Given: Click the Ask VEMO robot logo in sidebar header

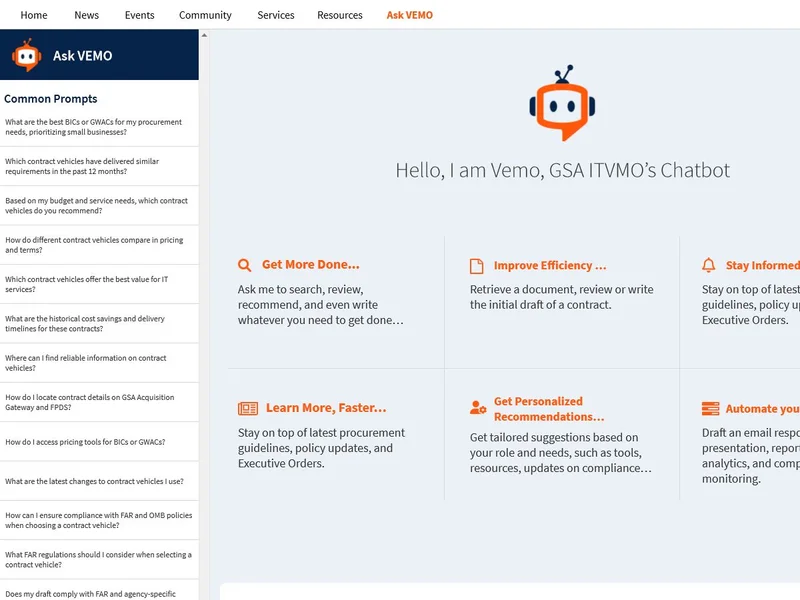Looking at the screenshot, I should pyautogui.click(x=27, y=55).
